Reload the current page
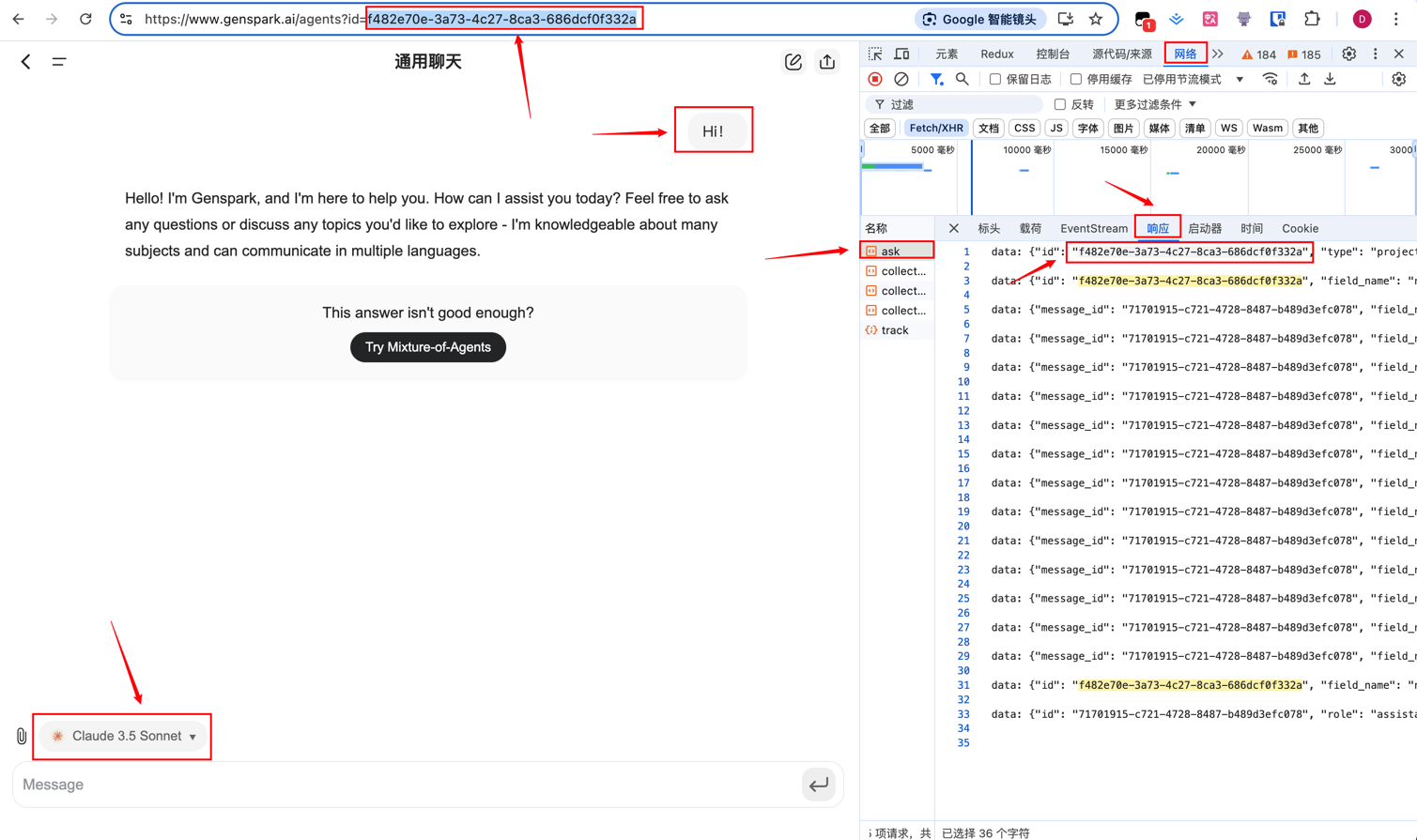1417x840 pixels. 85,19
